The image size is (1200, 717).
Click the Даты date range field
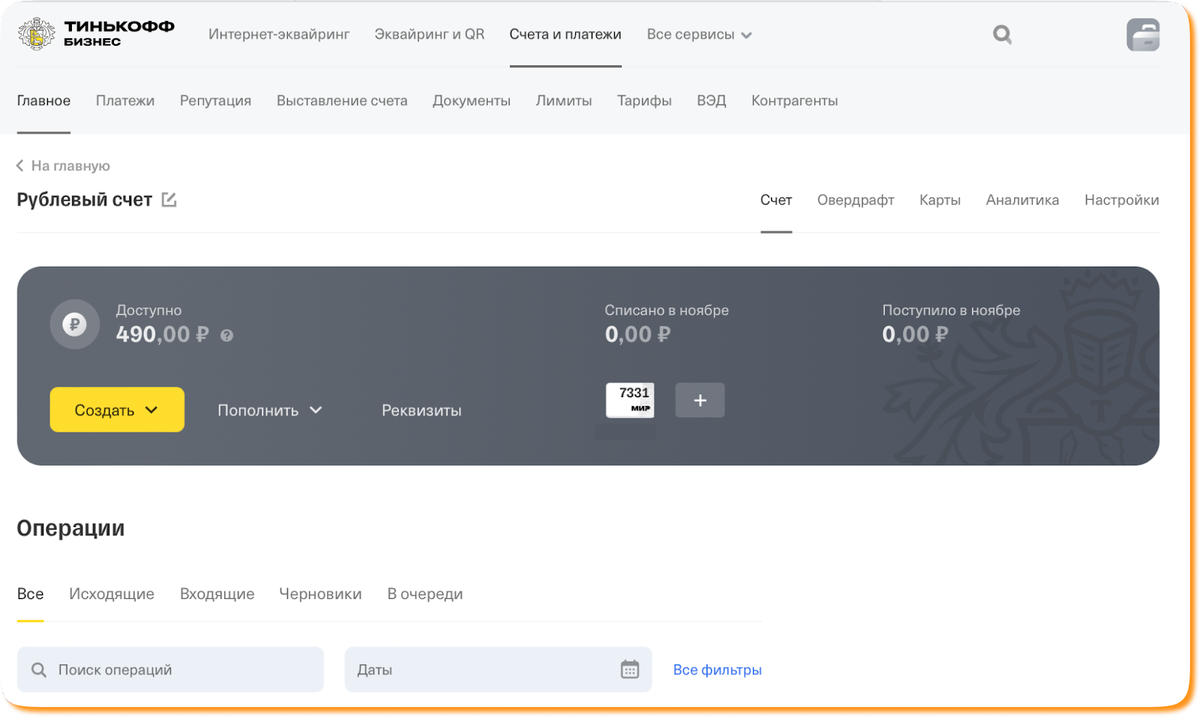click(x=498, y=670)
